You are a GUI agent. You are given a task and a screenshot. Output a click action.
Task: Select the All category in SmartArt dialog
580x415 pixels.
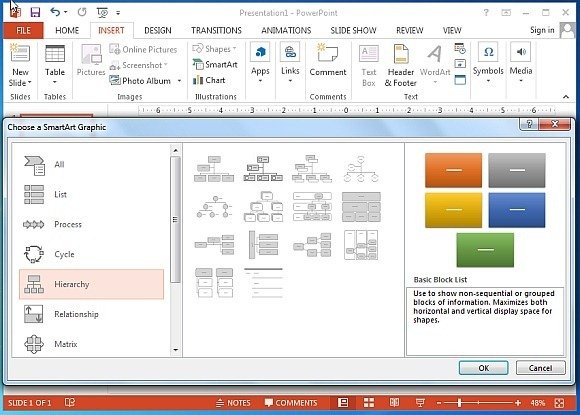tap(91, 164)
